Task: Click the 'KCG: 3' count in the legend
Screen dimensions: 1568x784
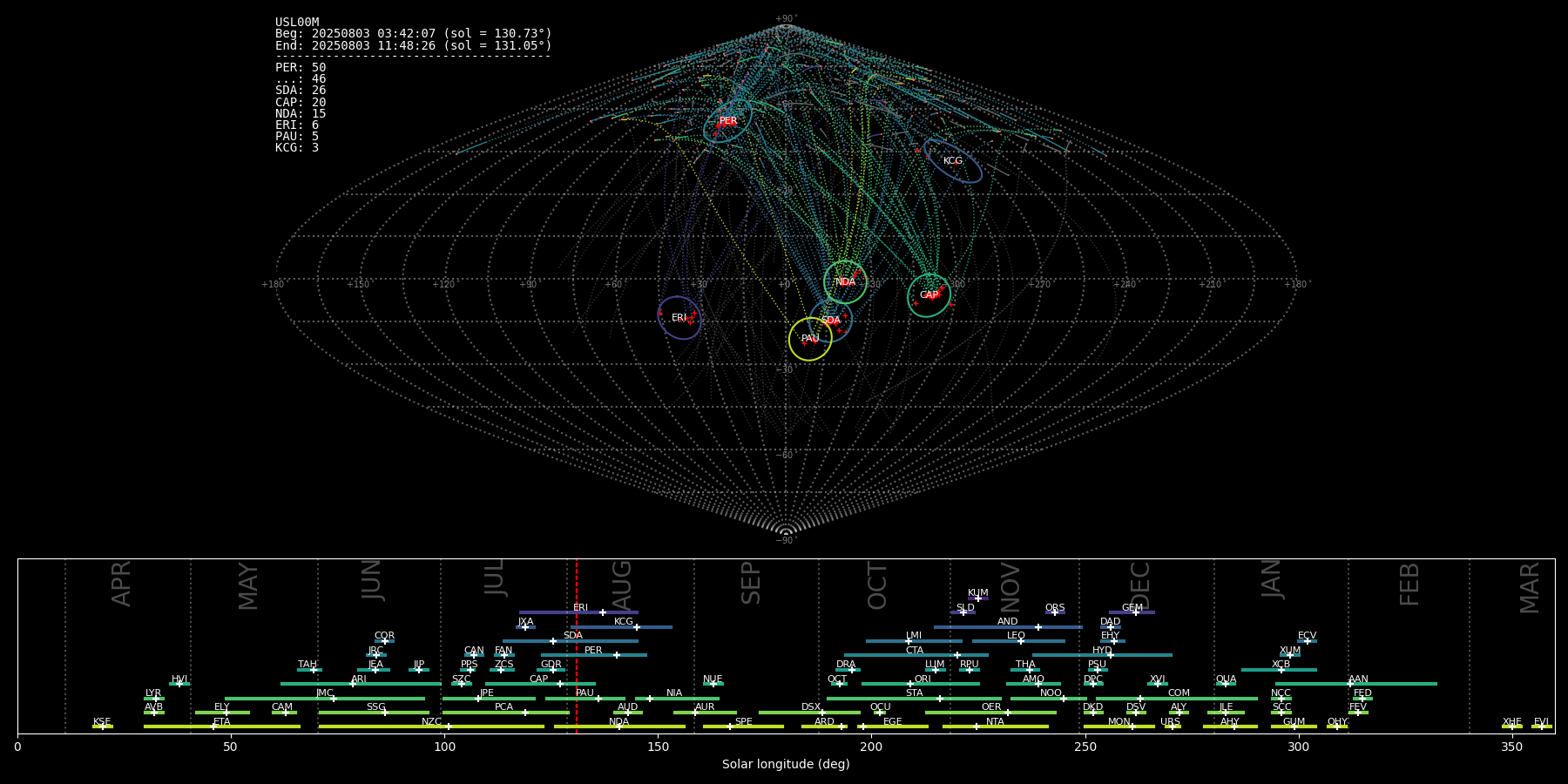Action: coord(297,147)
